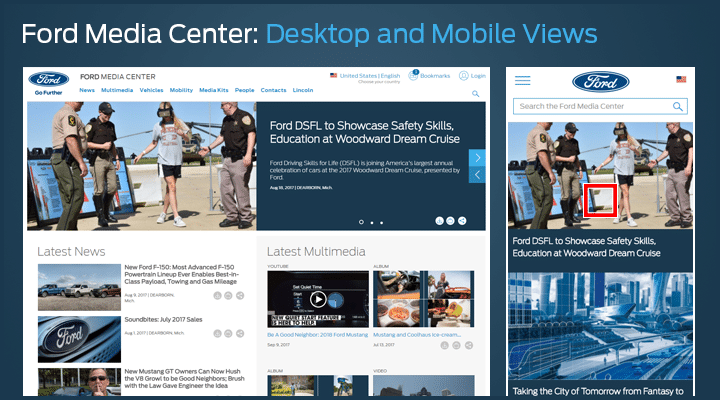Screen dimensions: 720x400
Task: Open the Mustang and Coolhaus Ice-cream link
Action: coord(417,335)
